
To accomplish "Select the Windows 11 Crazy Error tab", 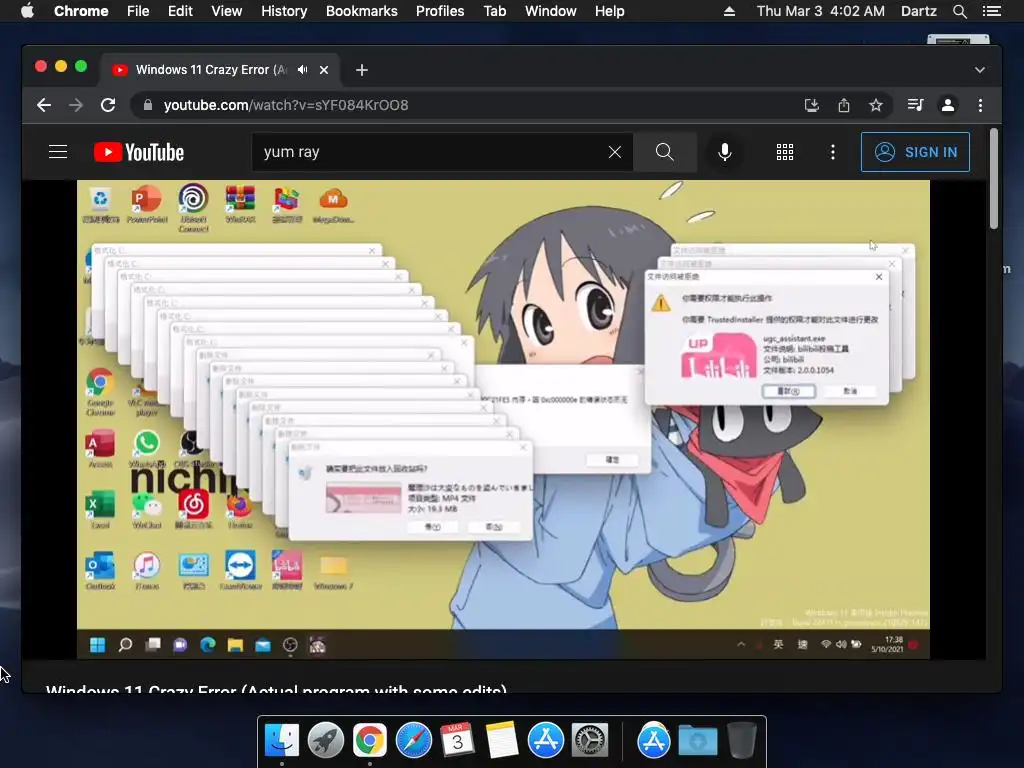I will point(219,70).
